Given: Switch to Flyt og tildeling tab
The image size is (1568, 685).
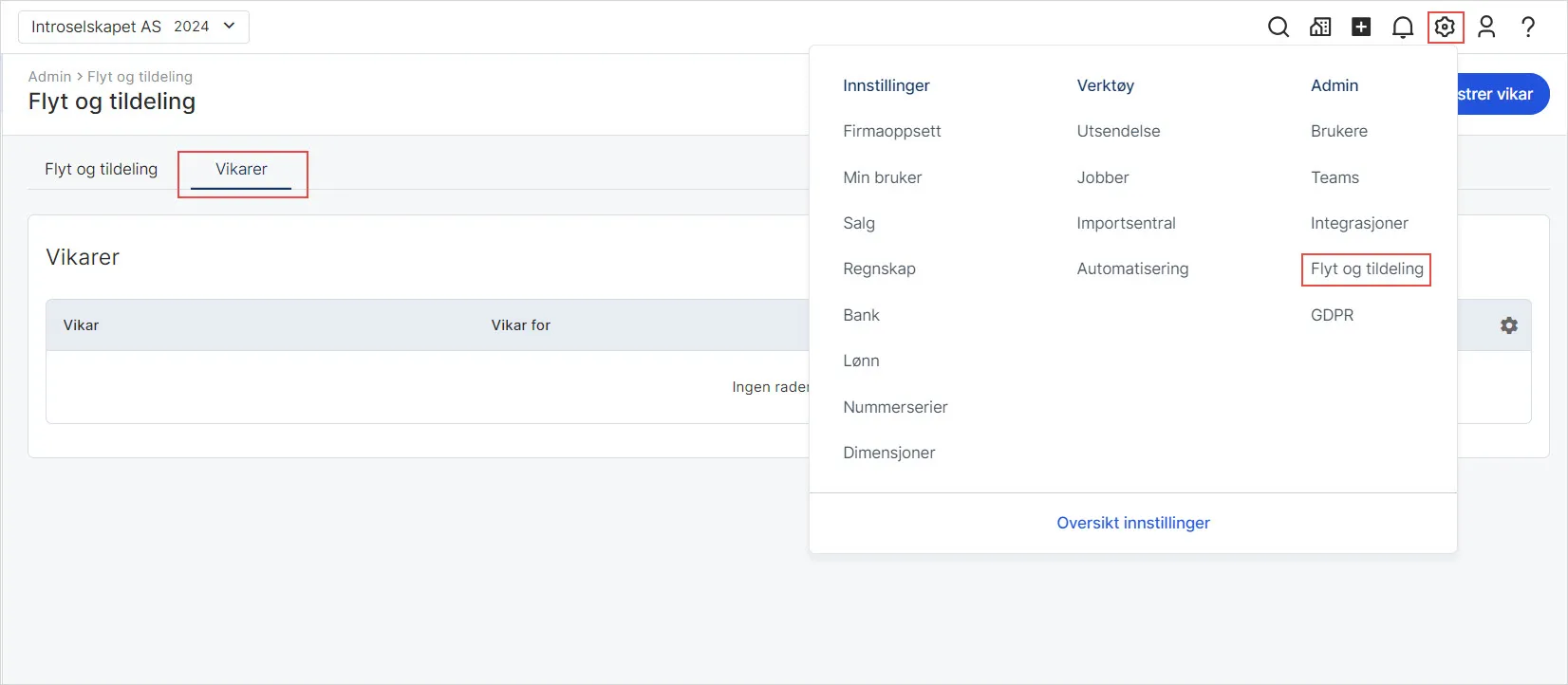Looking at the screenshot, I should point(102,169).
